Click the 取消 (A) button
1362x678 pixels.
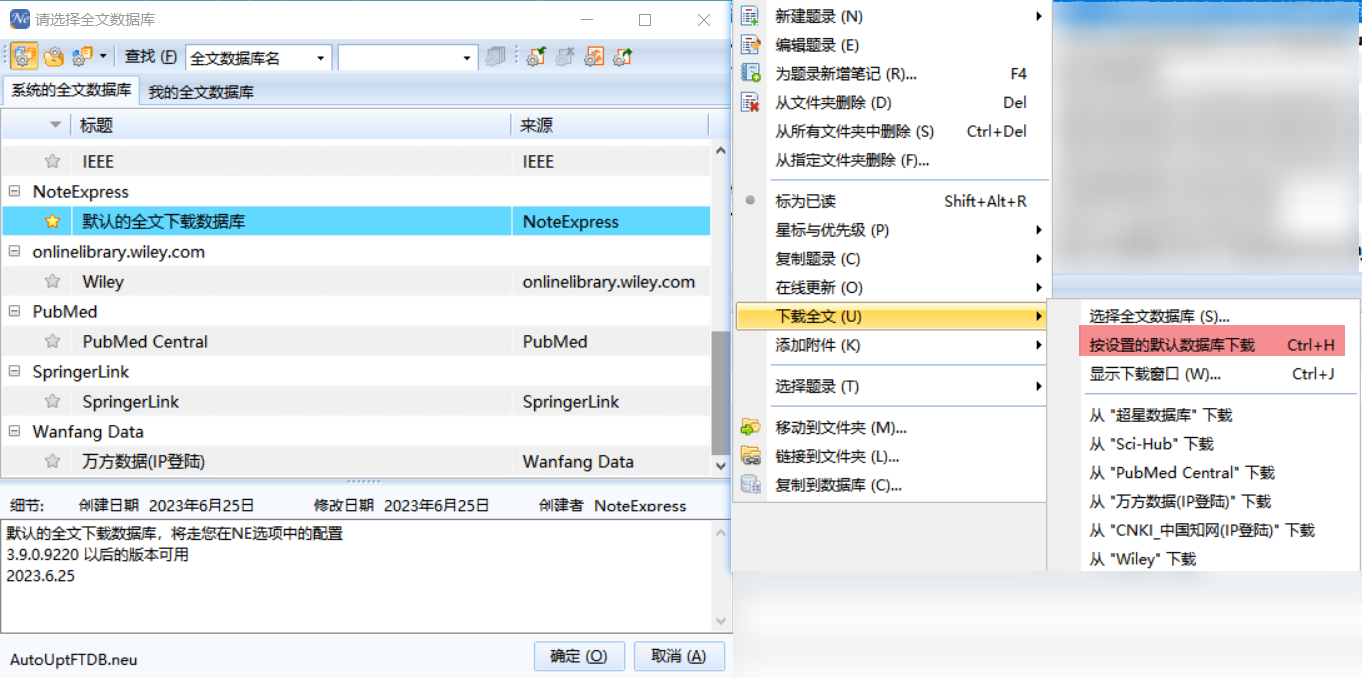[679, 656]
